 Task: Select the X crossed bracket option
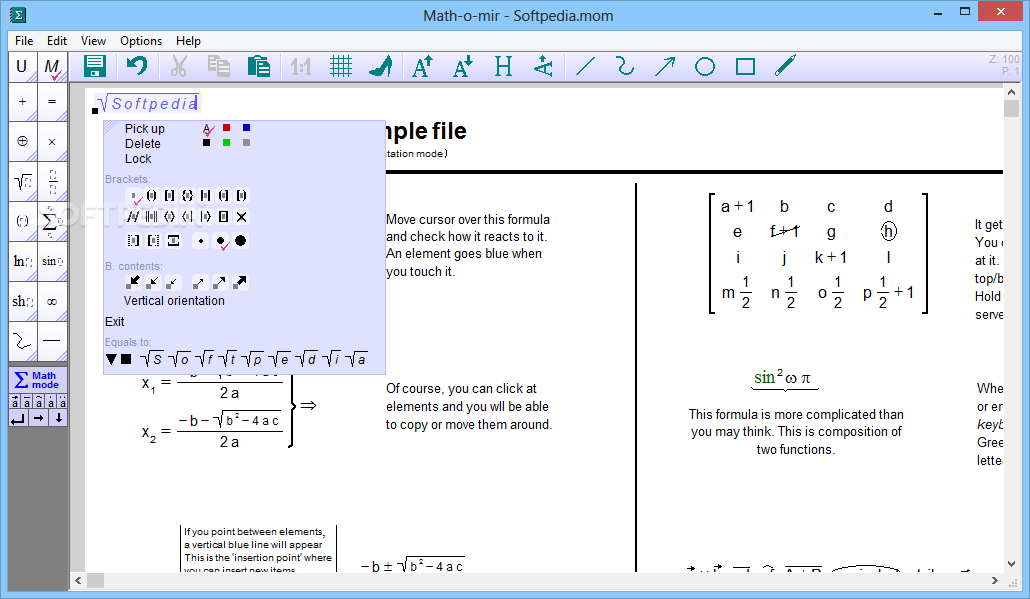(x=242, y=217)
